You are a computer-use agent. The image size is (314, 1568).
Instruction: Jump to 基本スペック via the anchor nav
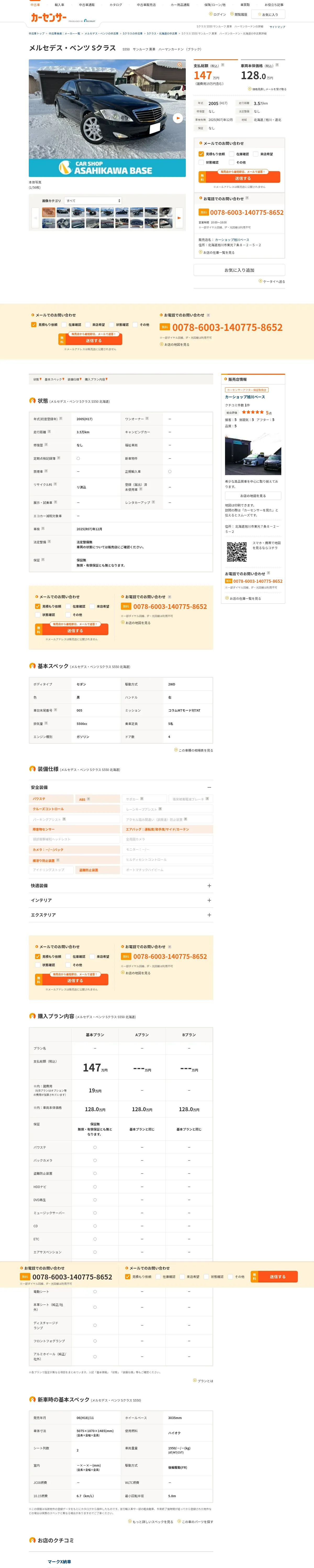coord(54,379)
